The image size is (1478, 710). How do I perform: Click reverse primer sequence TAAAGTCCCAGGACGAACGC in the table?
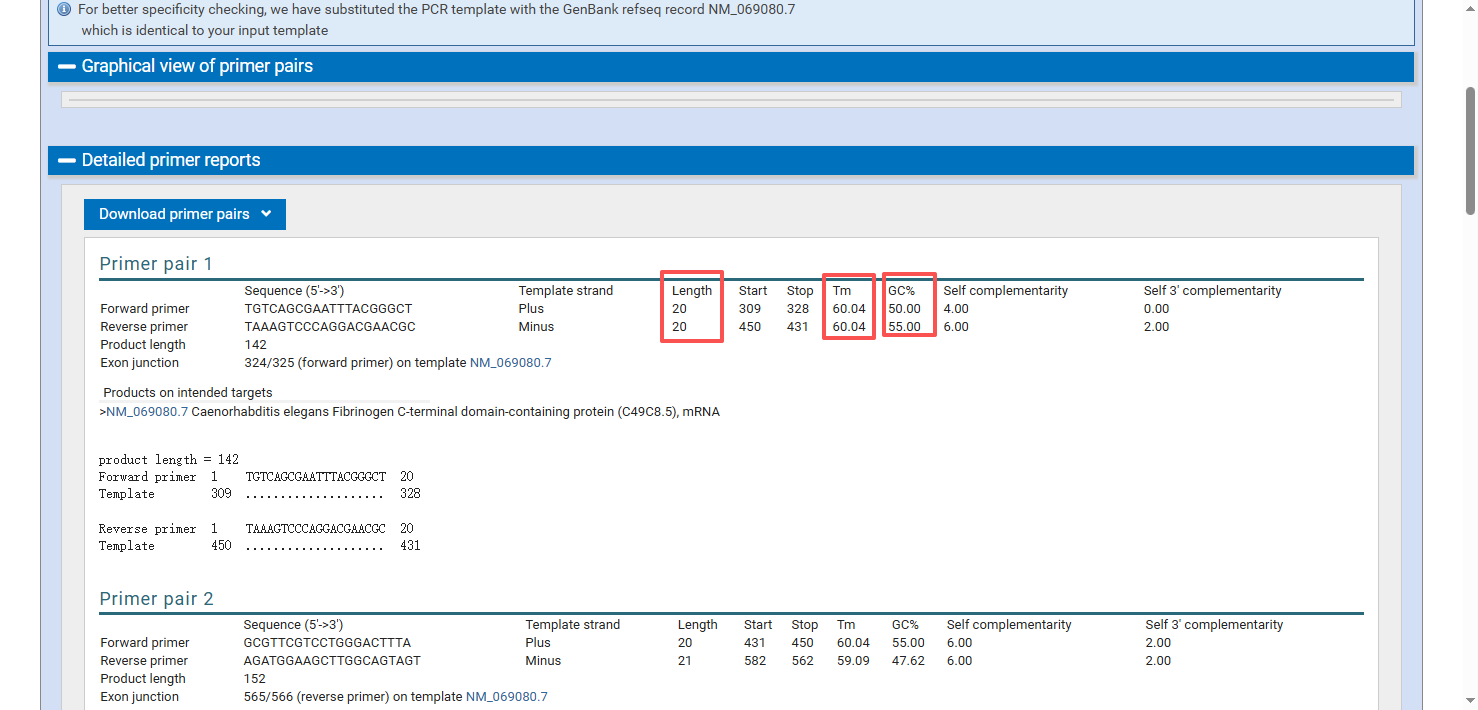tap(330, 327)
